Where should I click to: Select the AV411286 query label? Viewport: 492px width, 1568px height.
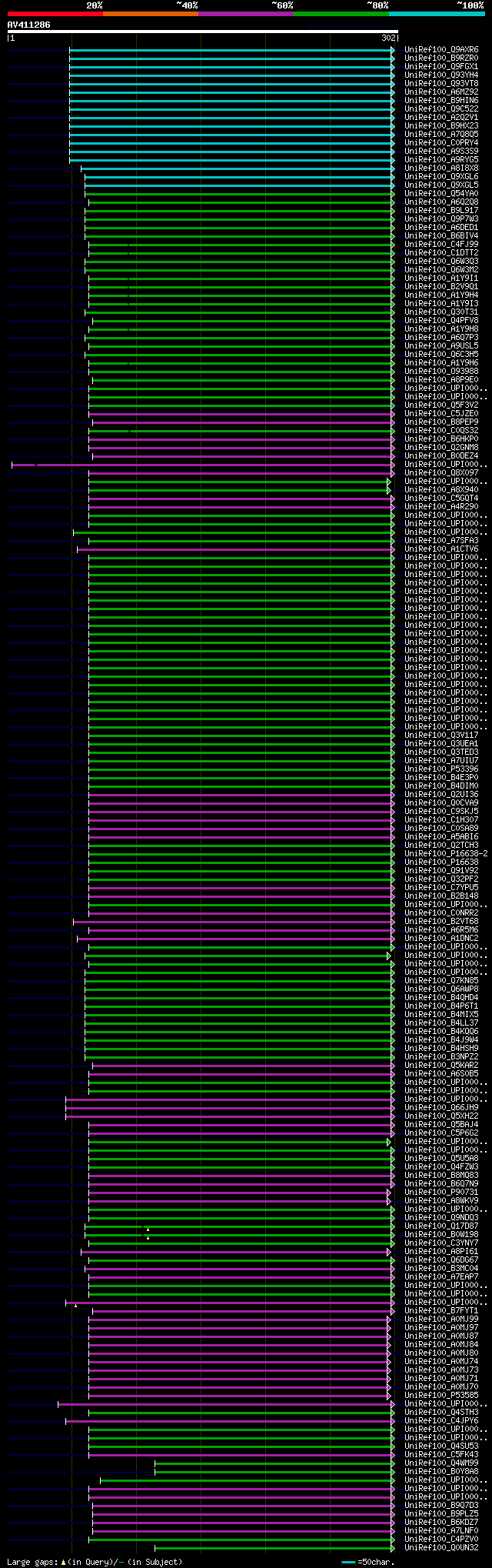coord(29,25)
